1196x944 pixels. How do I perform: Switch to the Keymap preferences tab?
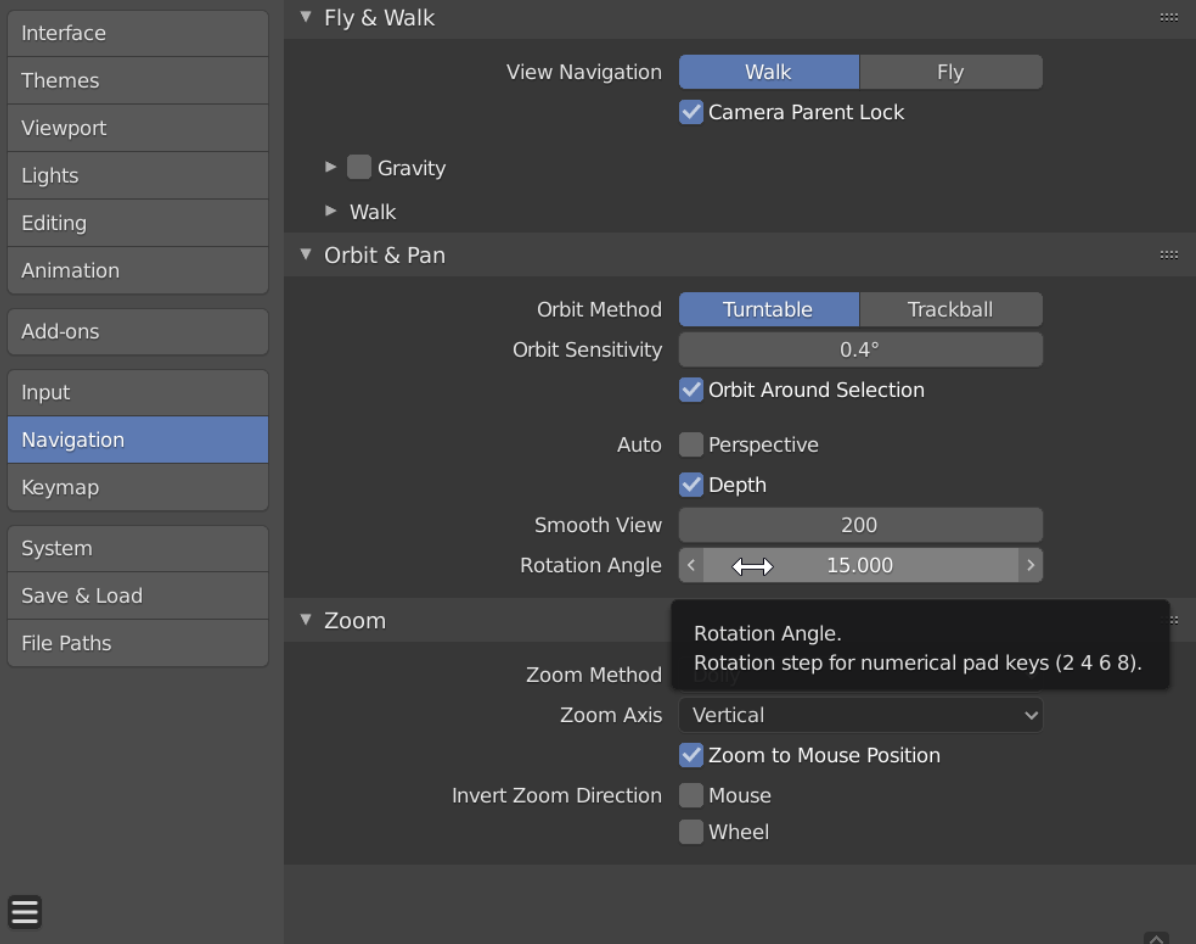coord(137,487)
